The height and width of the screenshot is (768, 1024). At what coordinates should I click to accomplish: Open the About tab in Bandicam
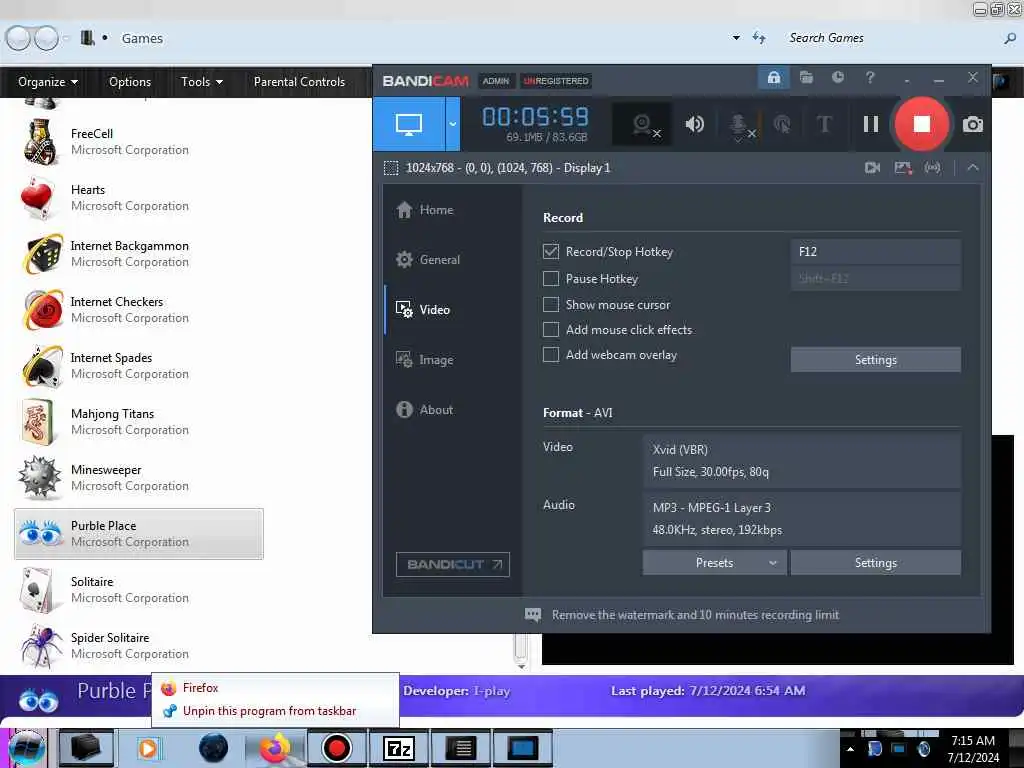point(424,409)
